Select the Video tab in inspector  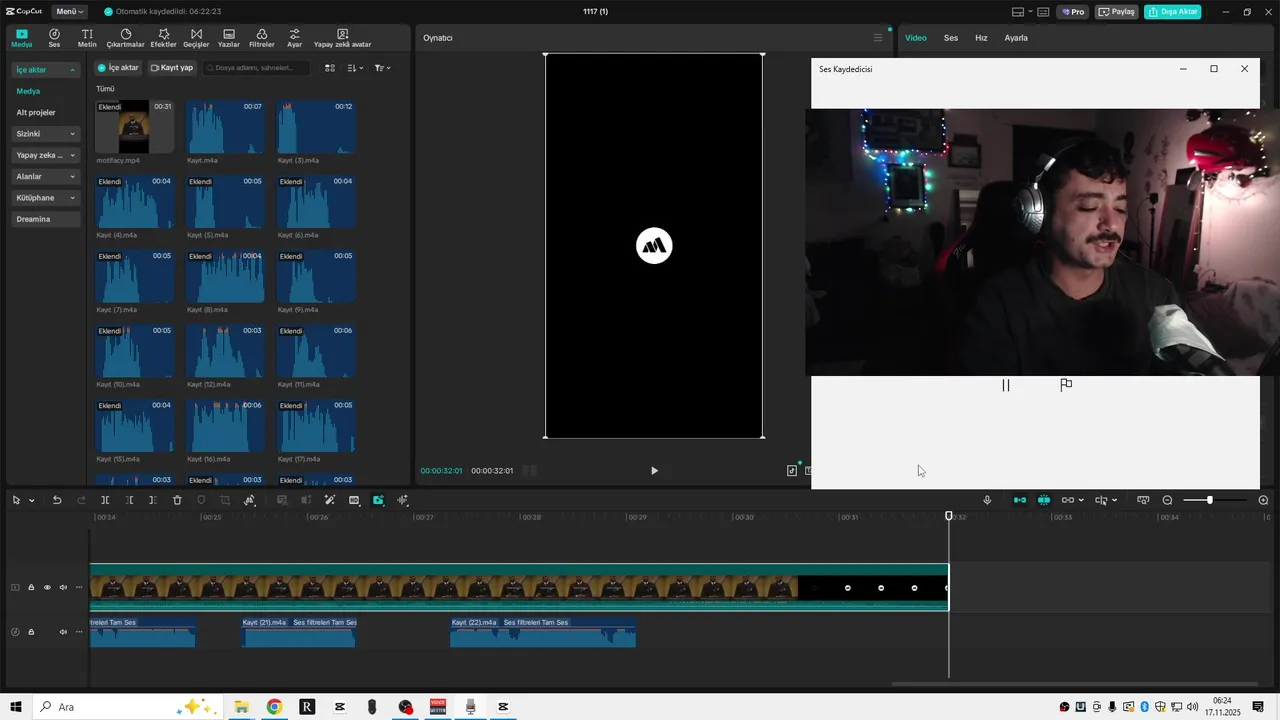(x=916, y=38)
